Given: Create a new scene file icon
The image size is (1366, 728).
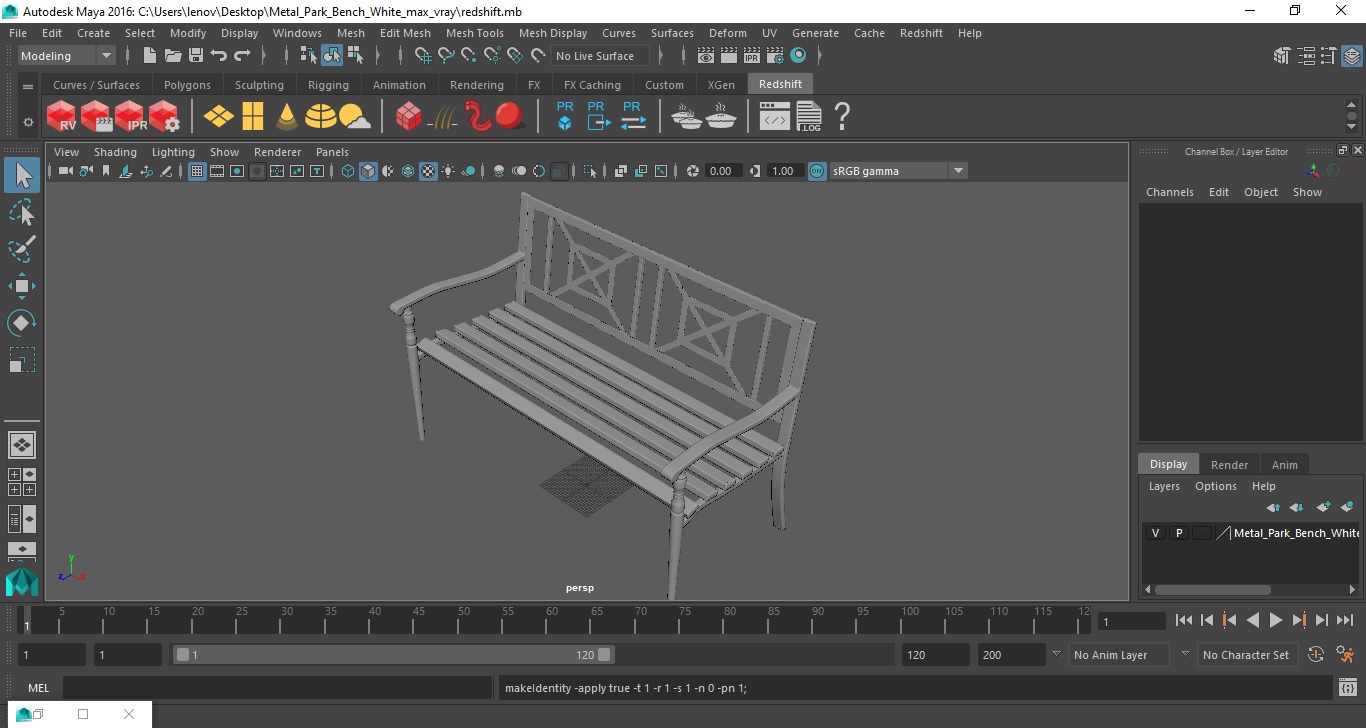Looking at the screenshot, I should point(150,56).
